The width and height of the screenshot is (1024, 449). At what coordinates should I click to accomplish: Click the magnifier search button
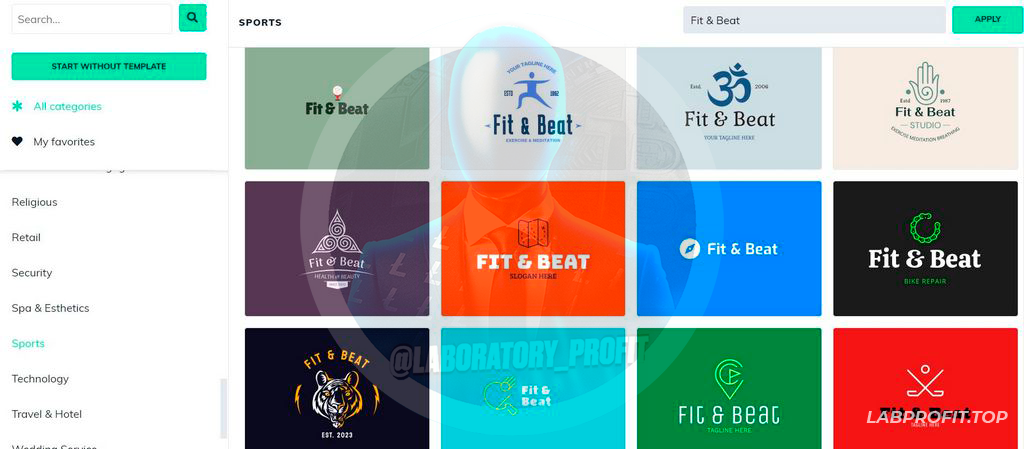(x=193, y=18)
